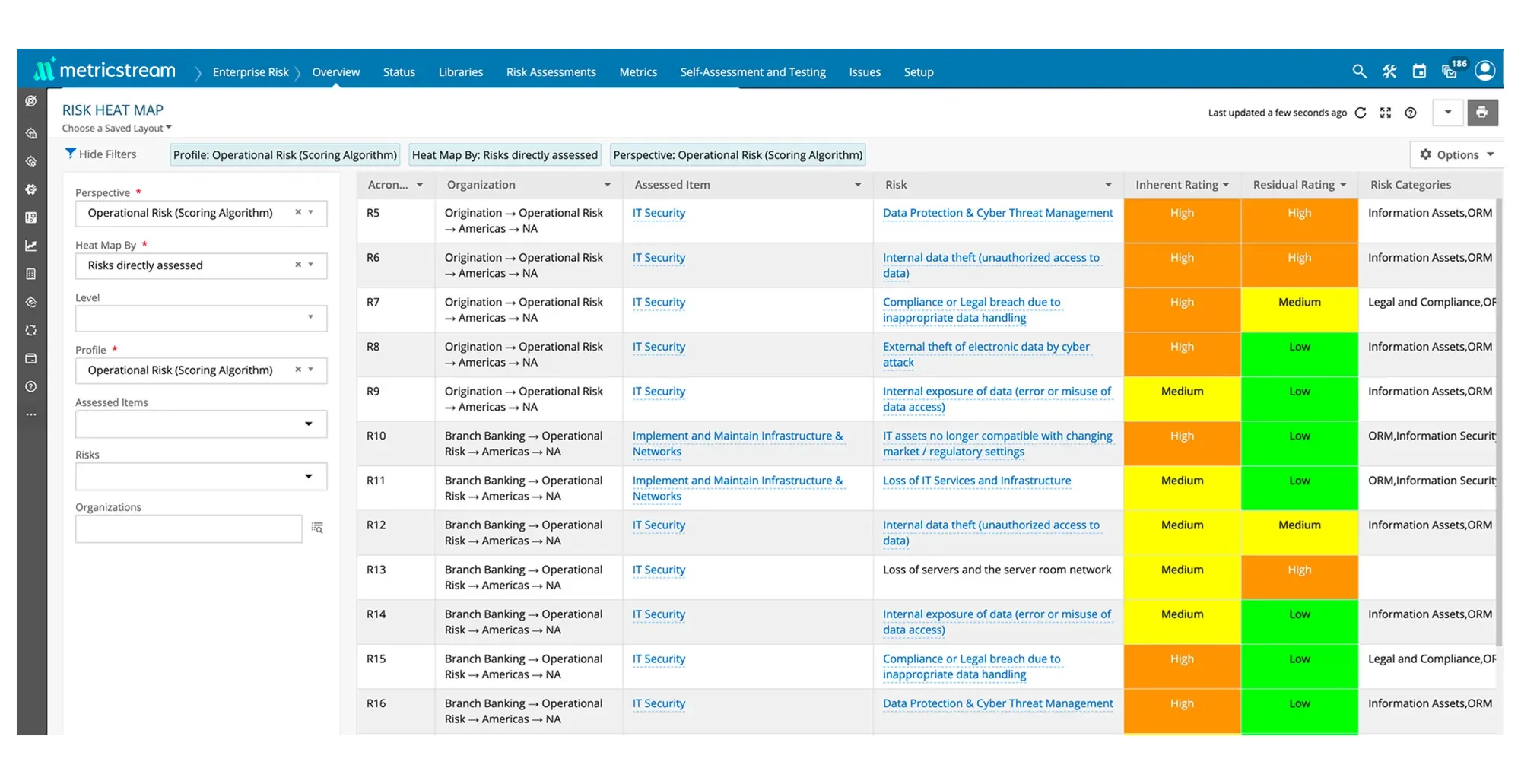Open the calendar icon in the top bar
The height and width of the screenshot is (784, 1521).
[x=1419, y=71]
